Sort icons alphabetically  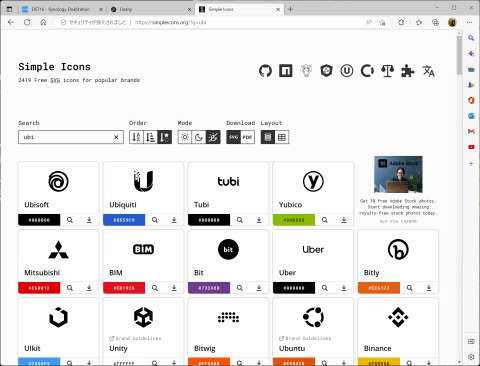coord(136,137)
